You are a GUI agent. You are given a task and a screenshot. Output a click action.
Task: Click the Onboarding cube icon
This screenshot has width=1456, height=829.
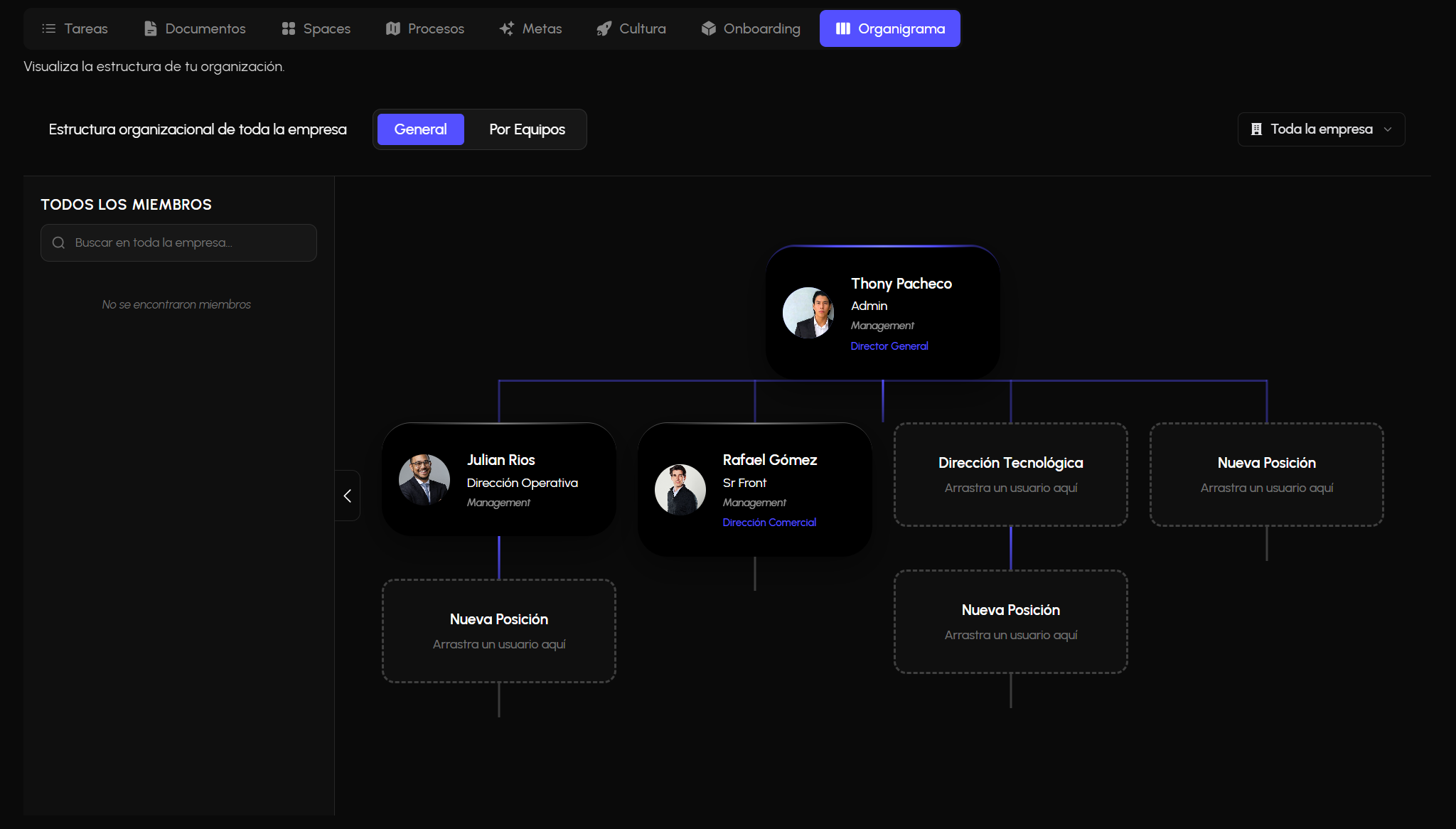(708, 28)
